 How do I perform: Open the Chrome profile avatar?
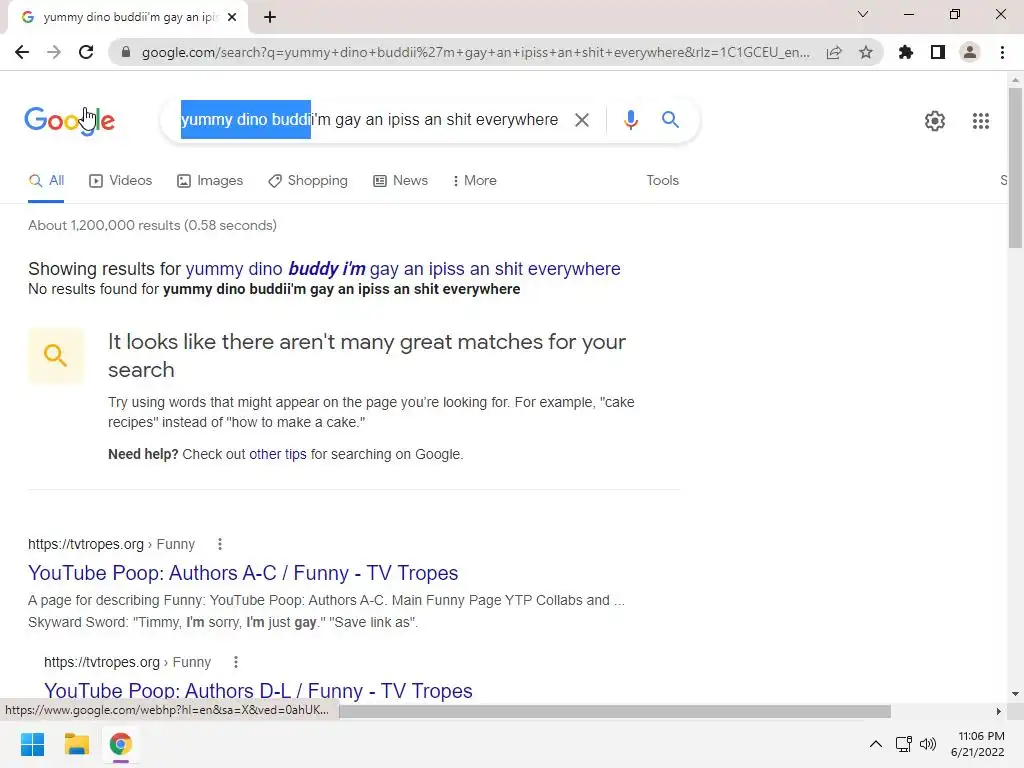coord(970,52)
